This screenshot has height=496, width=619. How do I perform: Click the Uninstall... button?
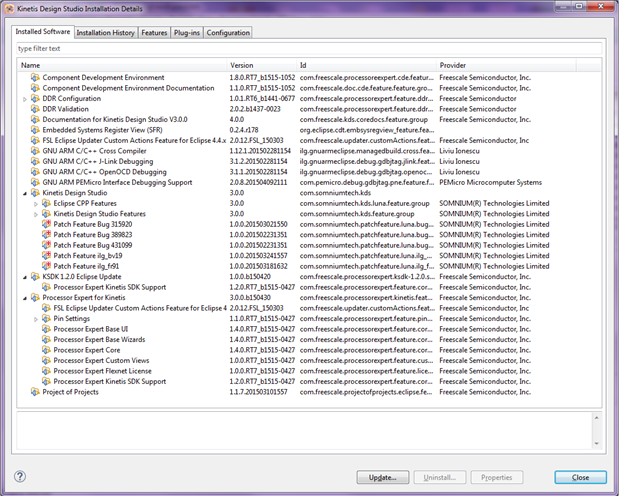pyautogui.click(x=440, y=477)
